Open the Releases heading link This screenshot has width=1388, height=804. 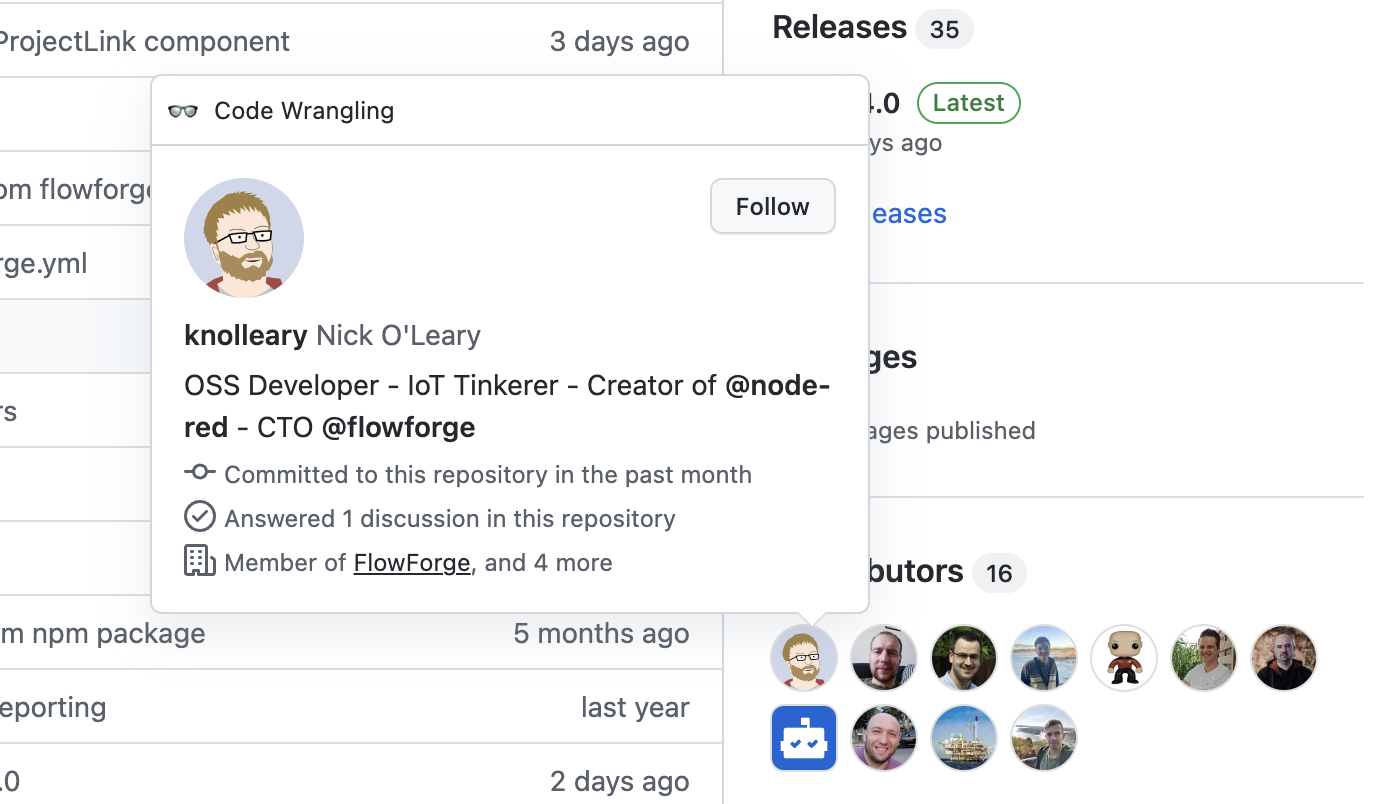pos(839,27)
